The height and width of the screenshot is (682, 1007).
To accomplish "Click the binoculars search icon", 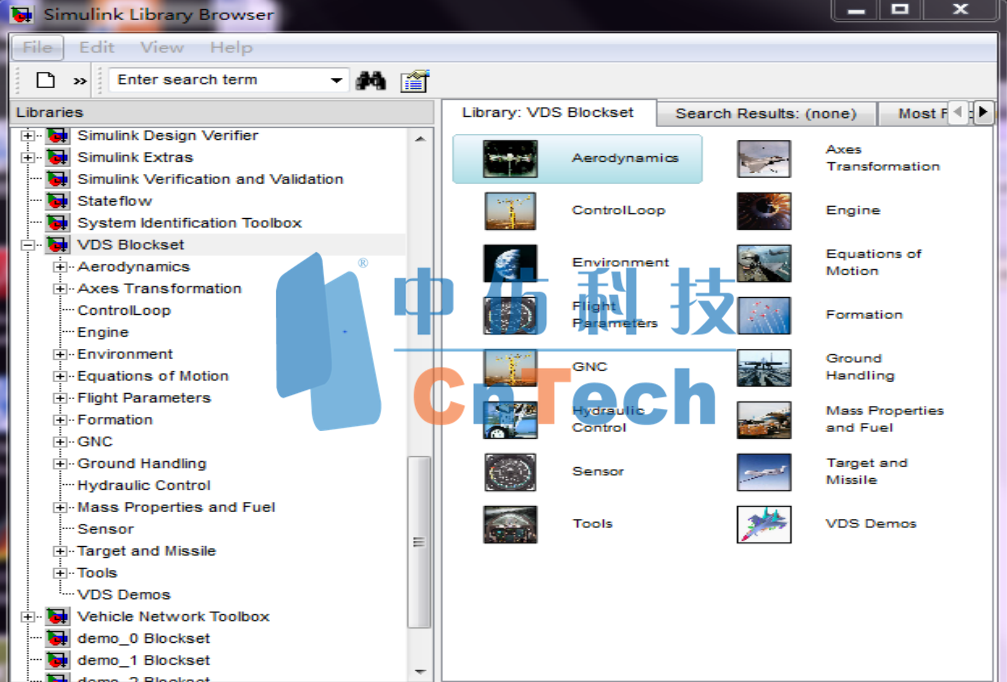I will pyautogui.click(x=371, y=80).
